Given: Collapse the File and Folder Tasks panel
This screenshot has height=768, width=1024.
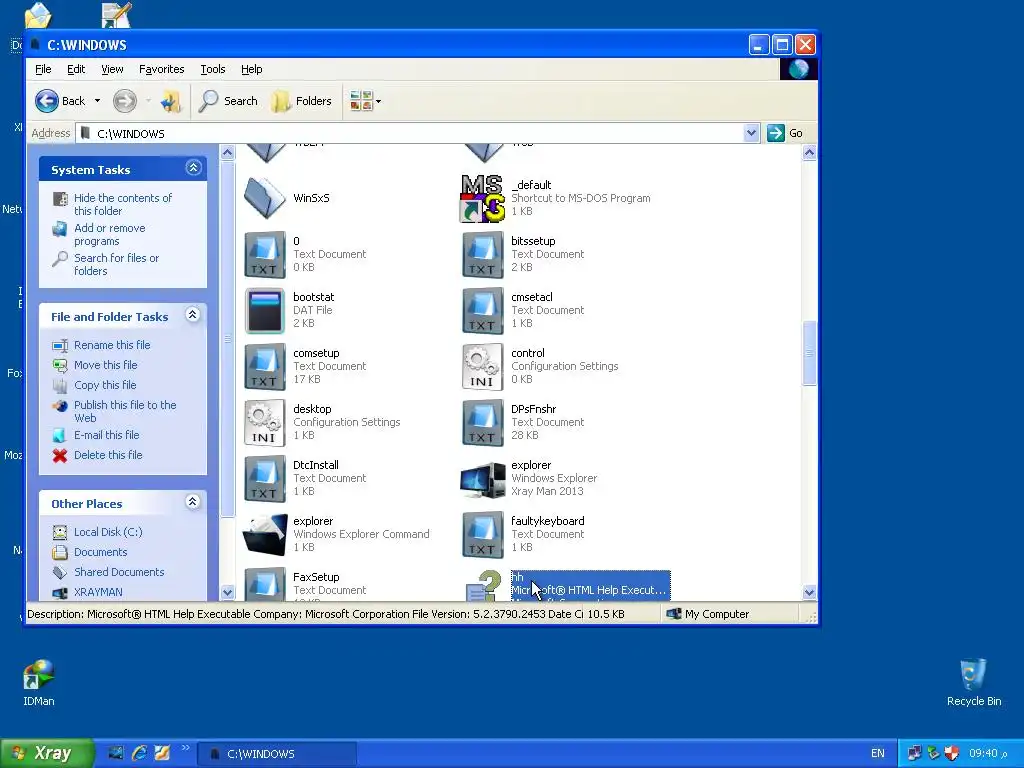Looking at the screenshot, I should point(193,315).
